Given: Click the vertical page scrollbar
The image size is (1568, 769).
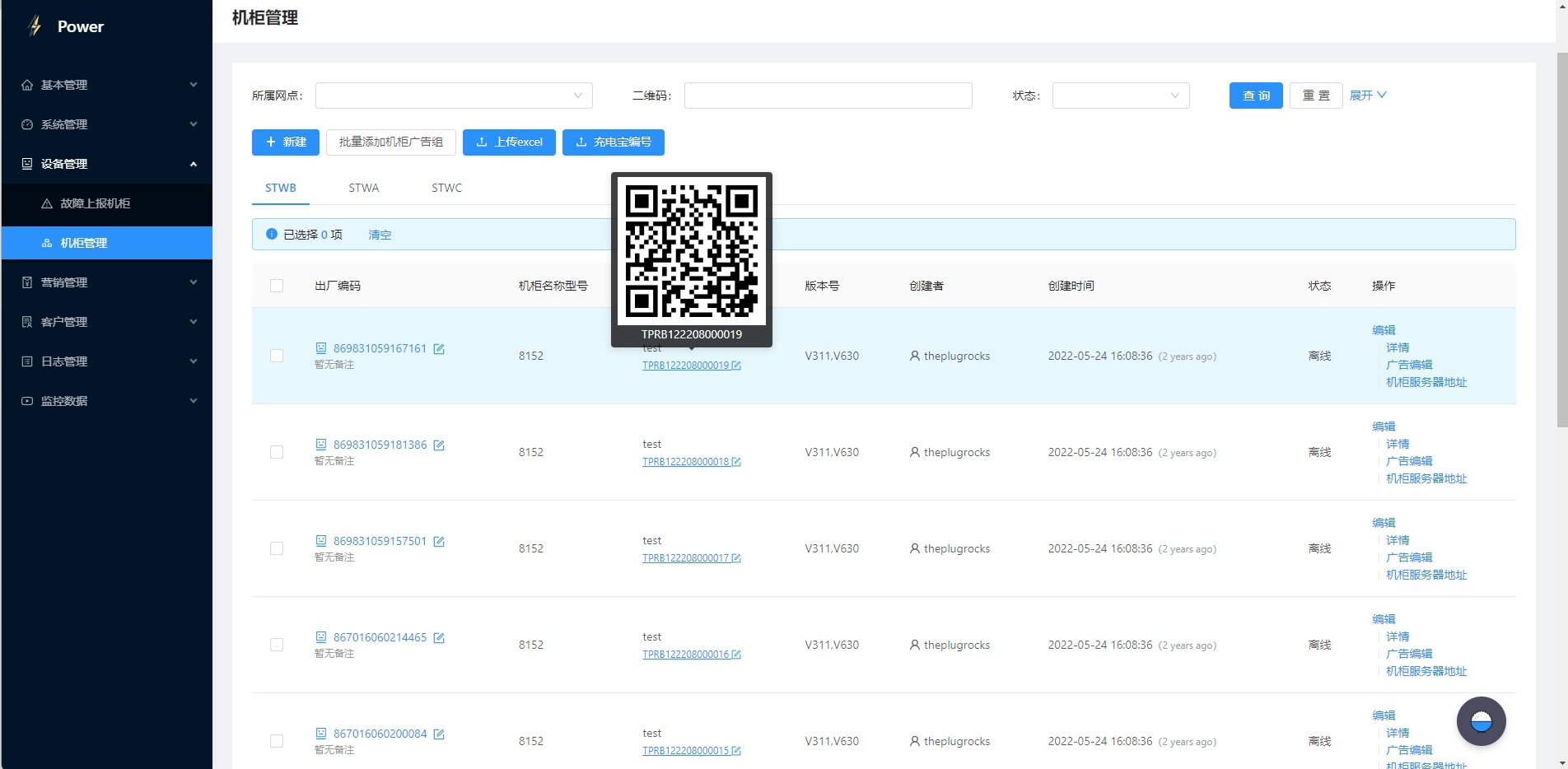Looking at the screenshot, I should click(x=1562, y=239).
